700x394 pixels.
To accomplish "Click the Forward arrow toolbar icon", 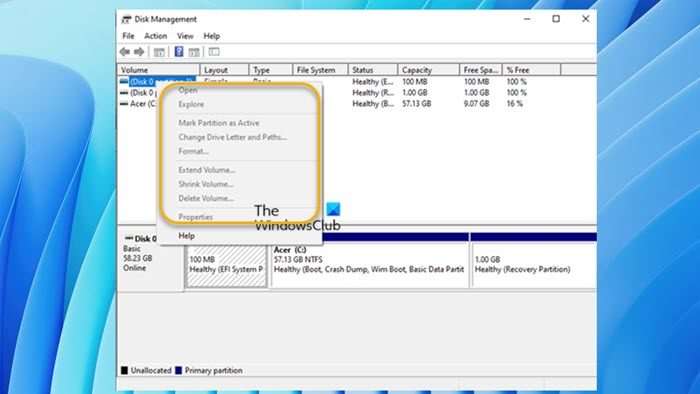I will click(x=139, y=52).
